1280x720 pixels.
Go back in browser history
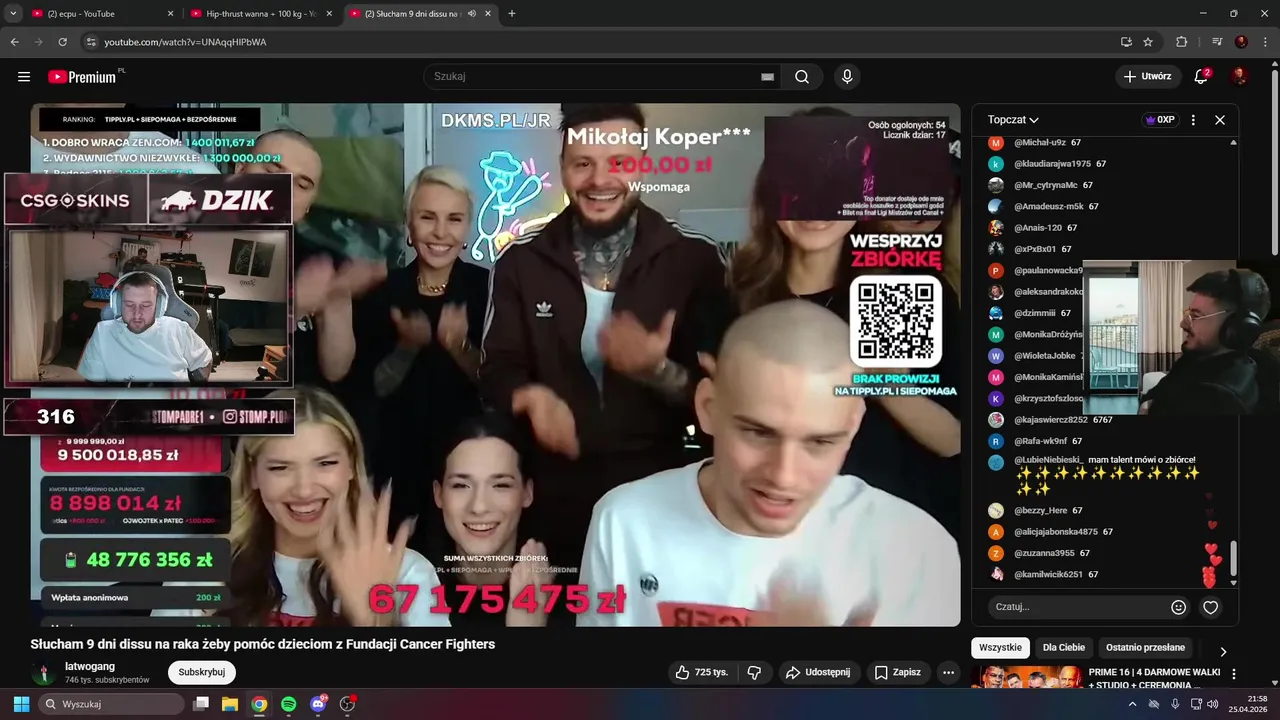[x=14, y=42]
